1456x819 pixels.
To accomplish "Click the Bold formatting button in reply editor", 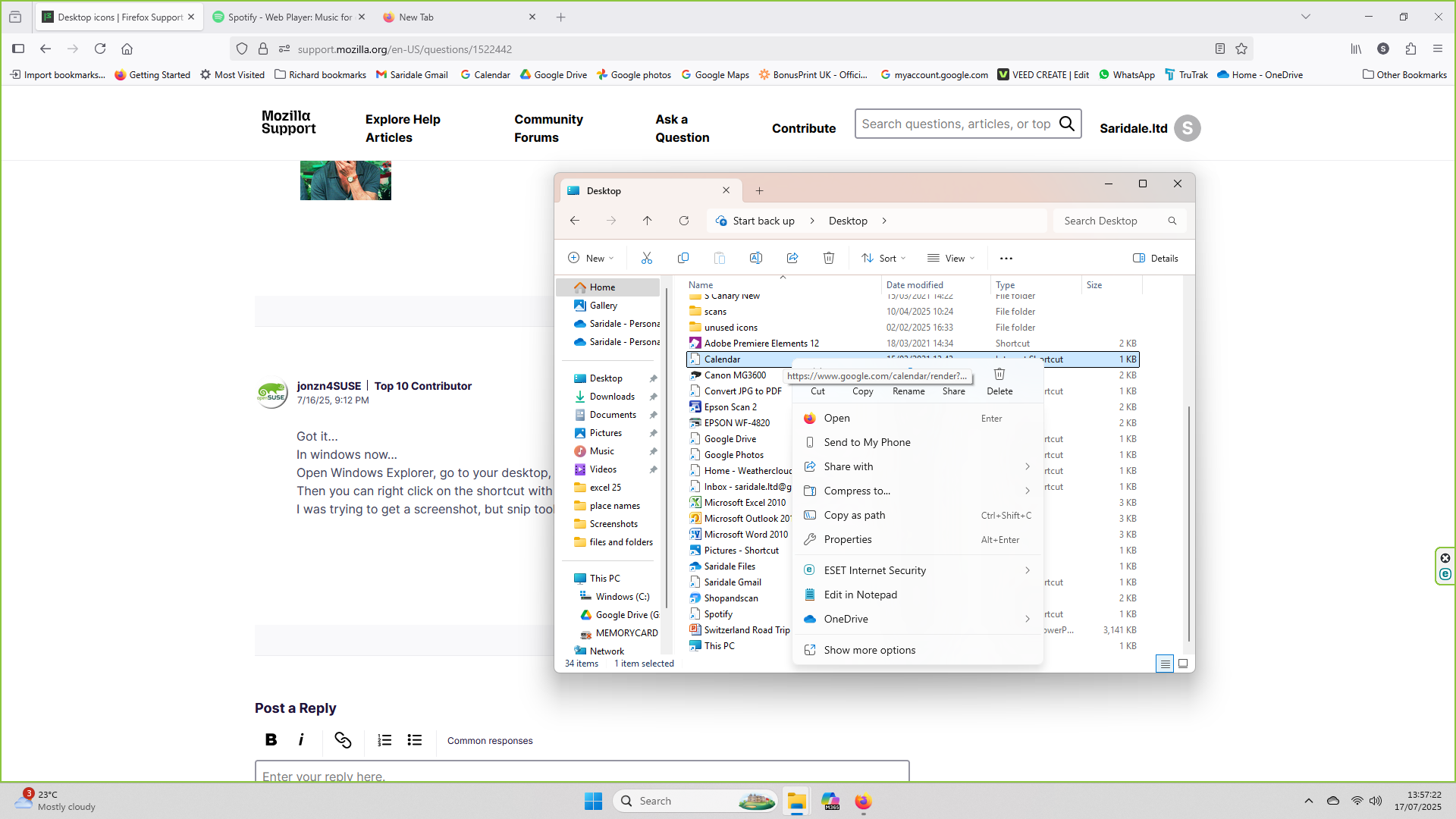I will [271, 740].
